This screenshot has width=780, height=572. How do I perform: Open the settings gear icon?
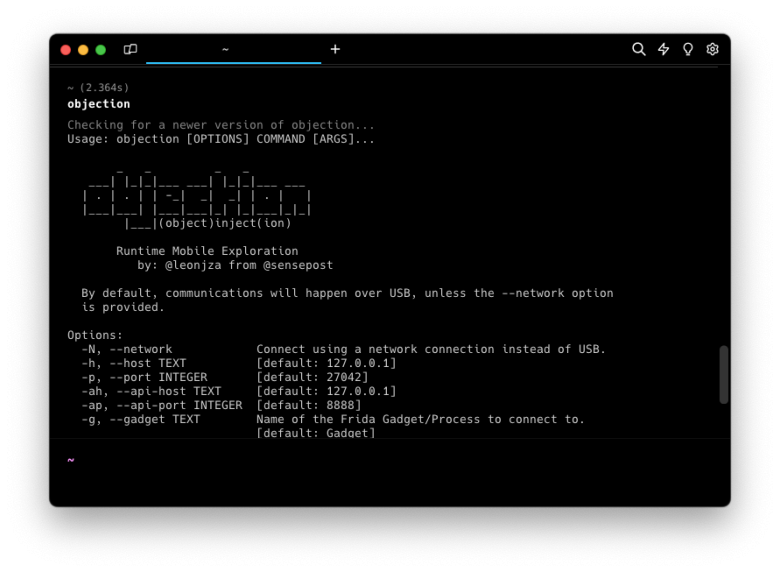pos(712,49)
